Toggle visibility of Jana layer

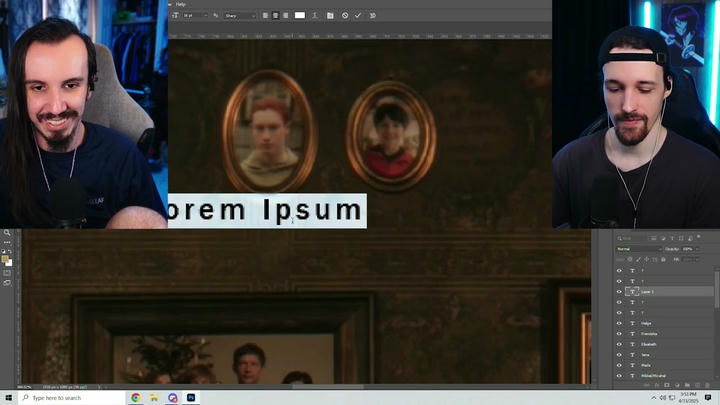click(x=619, y=355)
